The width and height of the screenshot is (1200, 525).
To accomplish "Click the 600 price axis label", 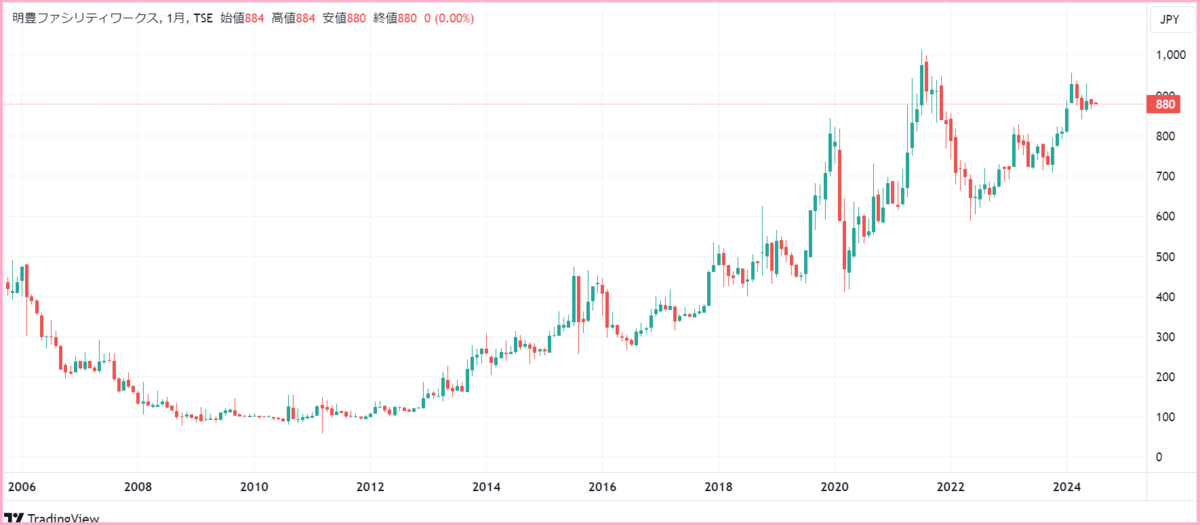I will 1165,216.
